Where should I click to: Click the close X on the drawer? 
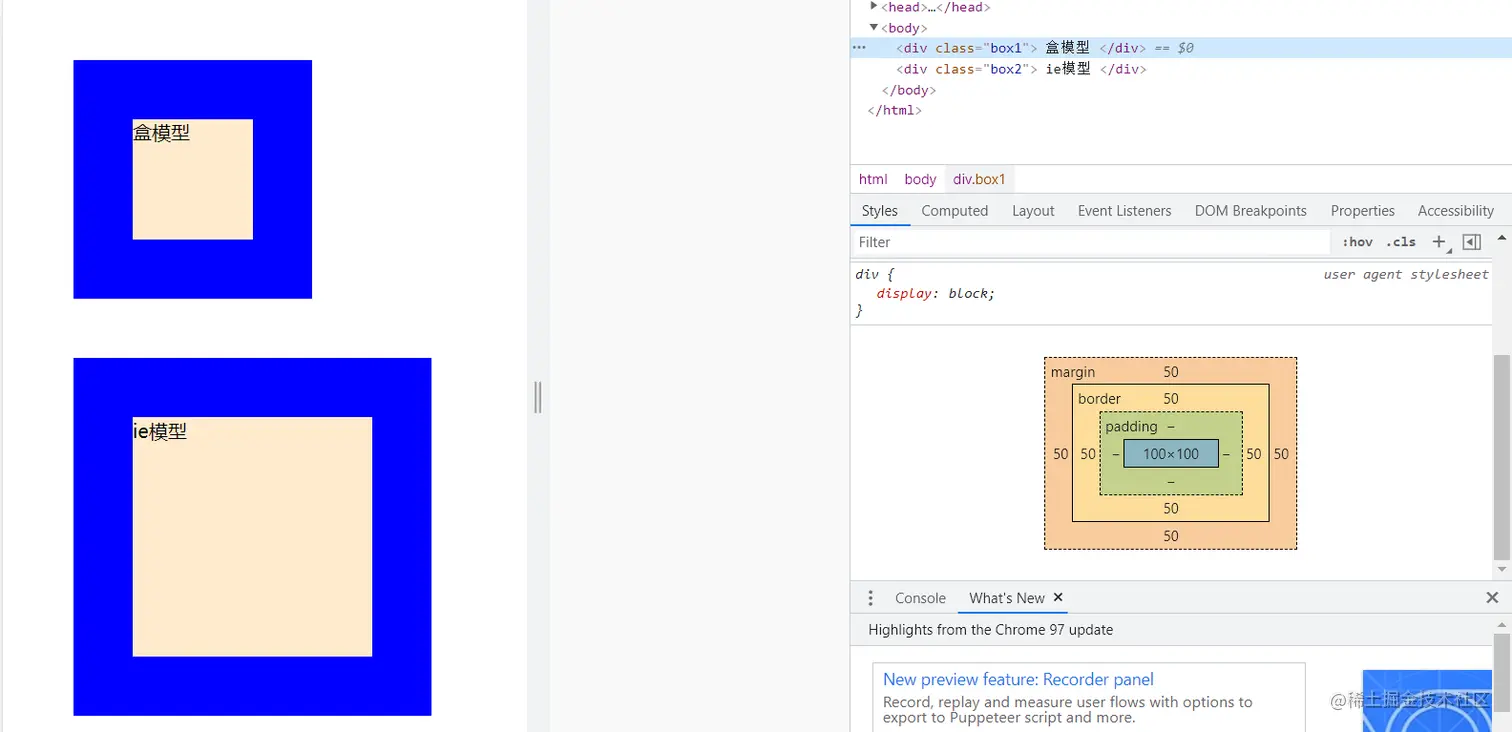pyautogui.click(x=1491, y=597)
